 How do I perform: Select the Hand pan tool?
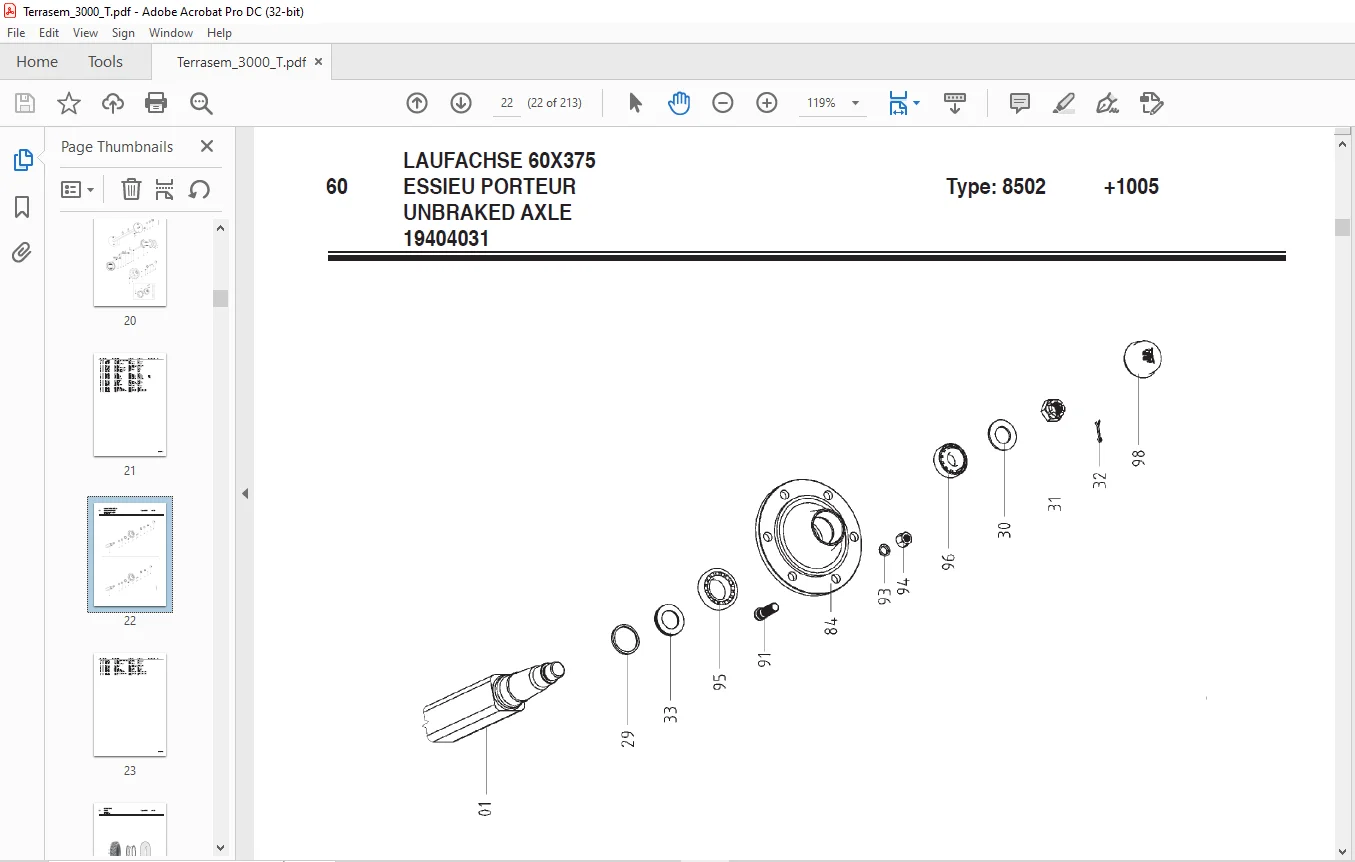tap(679, 103)
